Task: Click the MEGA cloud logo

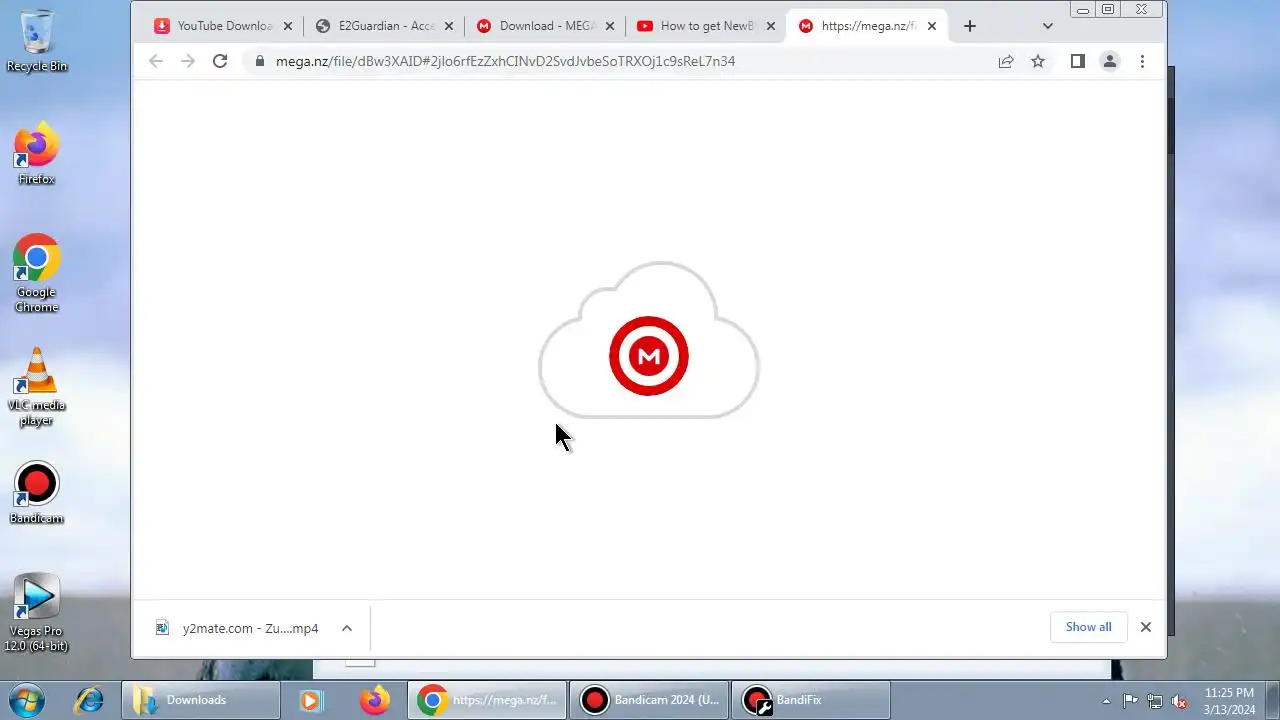Action: tap(649, 341)
